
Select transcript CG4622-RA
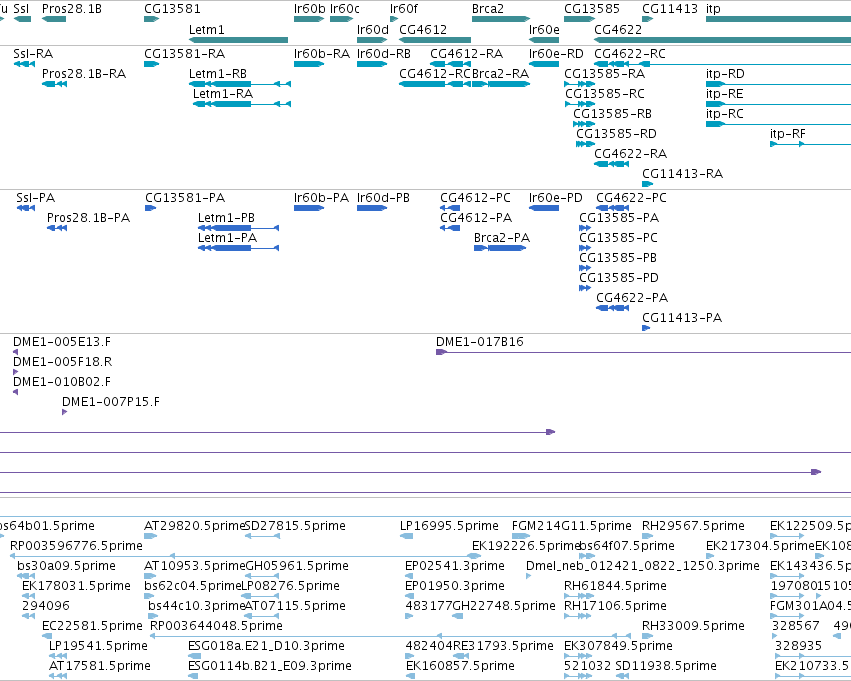(x=631, y=154)
